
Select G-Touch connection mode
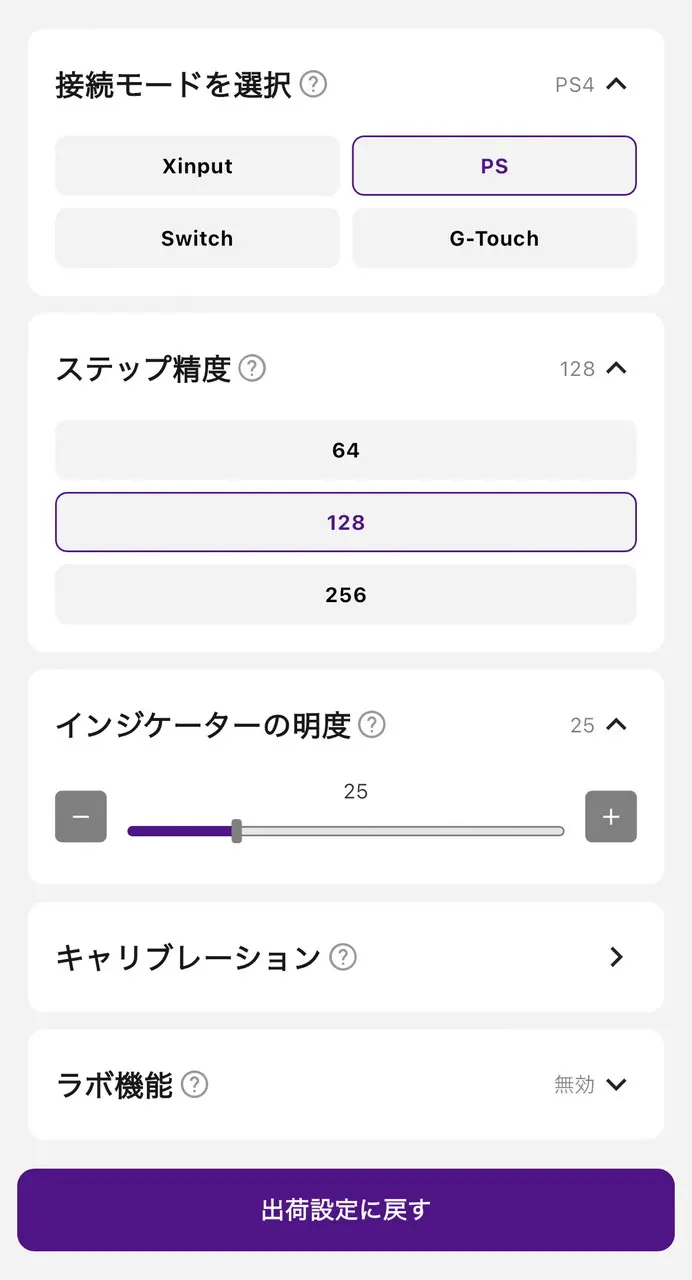pyautogui.click(x=494, y=238)
